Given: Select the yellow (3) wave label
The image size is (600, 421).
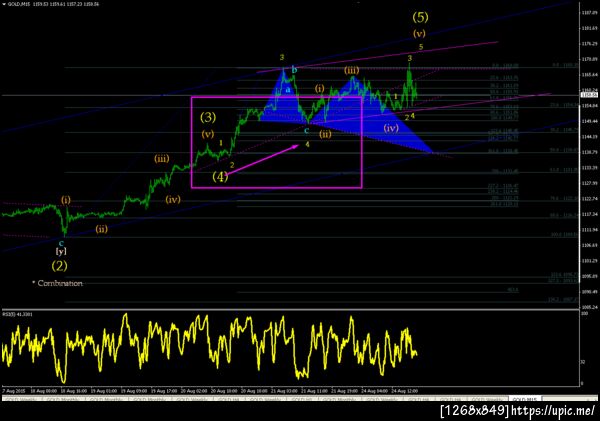Looking at the screenshot, I should pyautogui.click(x=208, y=117).
